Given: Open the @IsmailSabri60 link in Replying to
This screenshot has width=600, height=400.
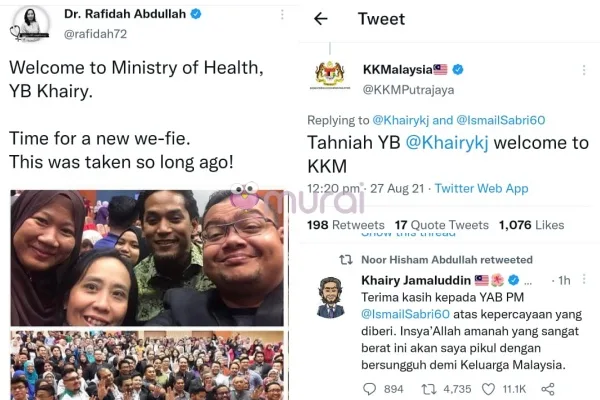Looking at the screenshot, I should 501,120.
